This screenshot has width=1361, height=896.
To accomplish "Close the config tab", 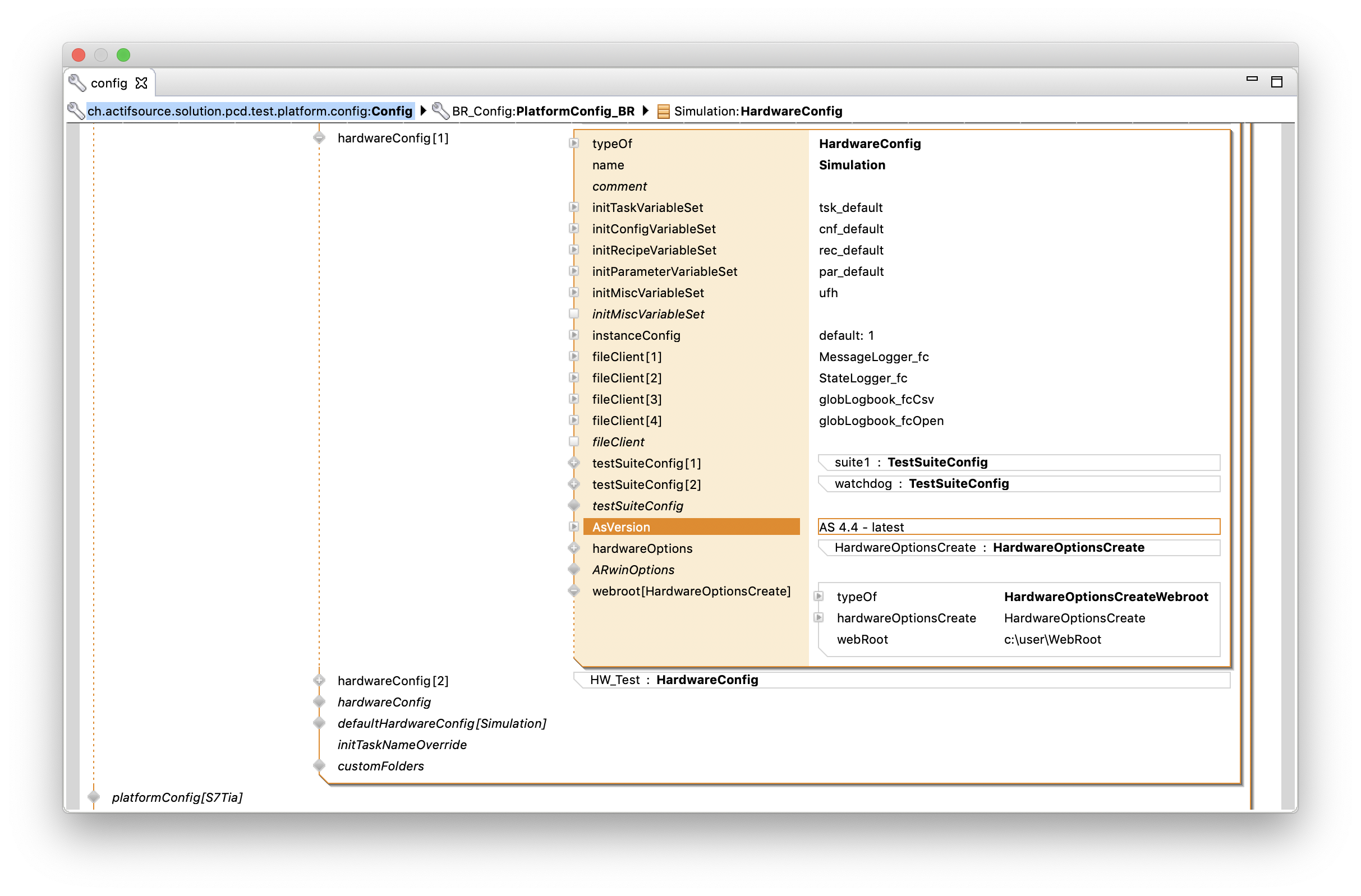I will click(x=141, y=84).
